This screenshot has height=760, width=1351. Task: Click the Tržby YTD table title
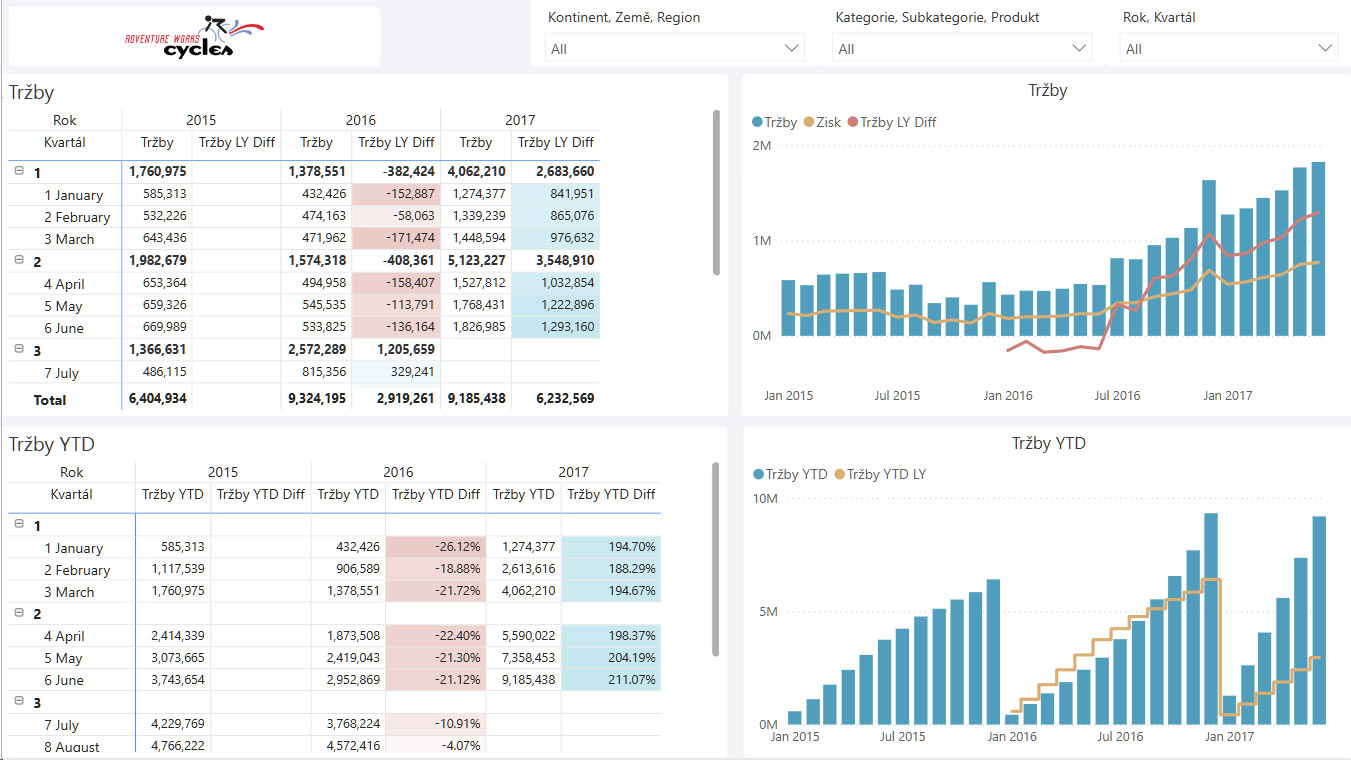click(52, 445)
